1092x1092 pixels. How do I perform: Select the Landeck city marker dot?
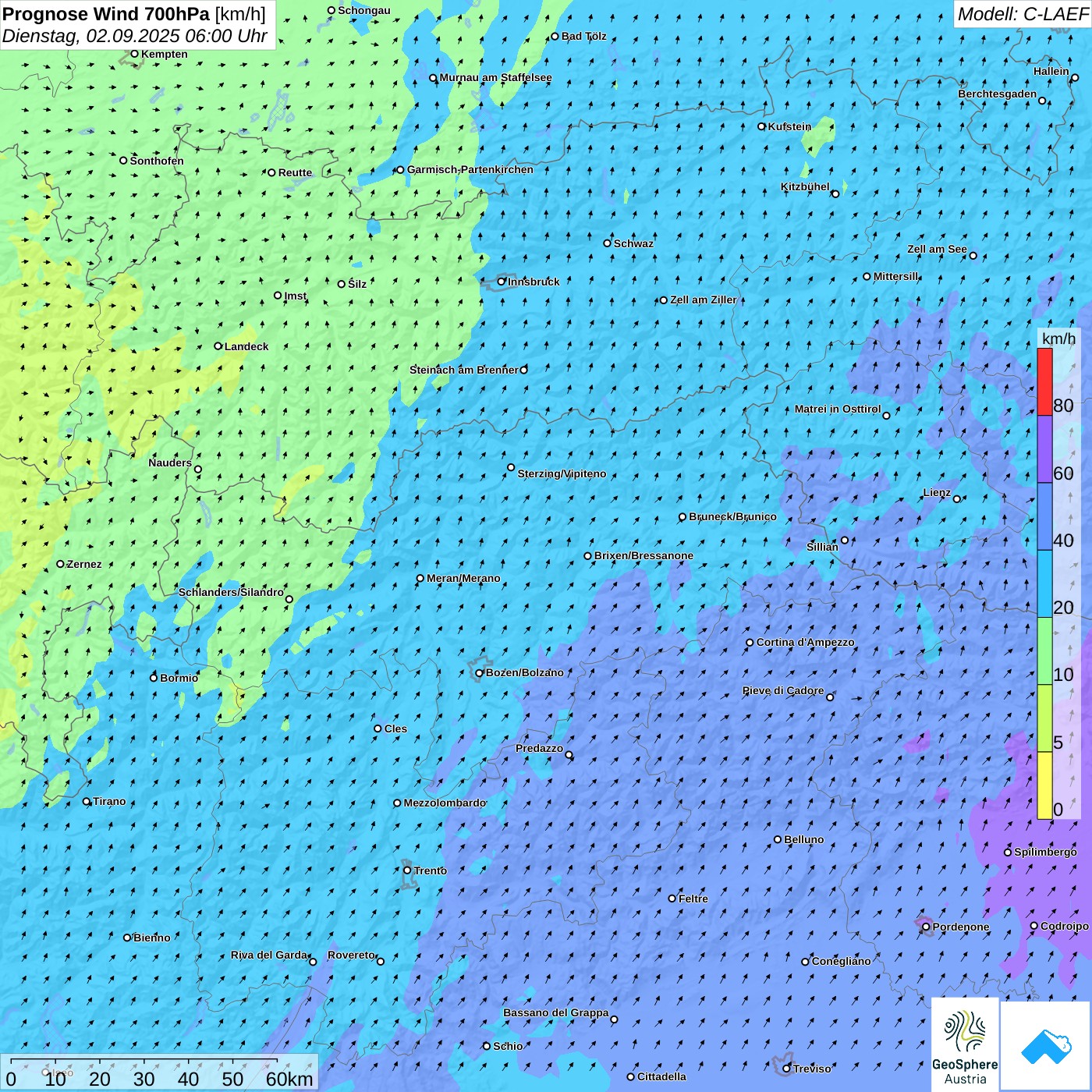pos(218,346)
